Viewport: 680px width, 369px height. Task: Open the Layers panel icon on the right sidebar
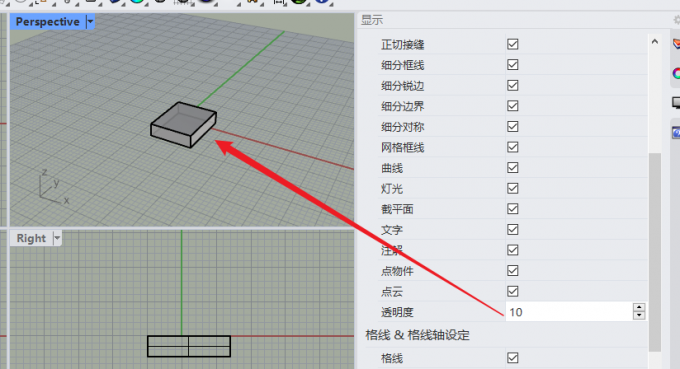tap(676, 43)
